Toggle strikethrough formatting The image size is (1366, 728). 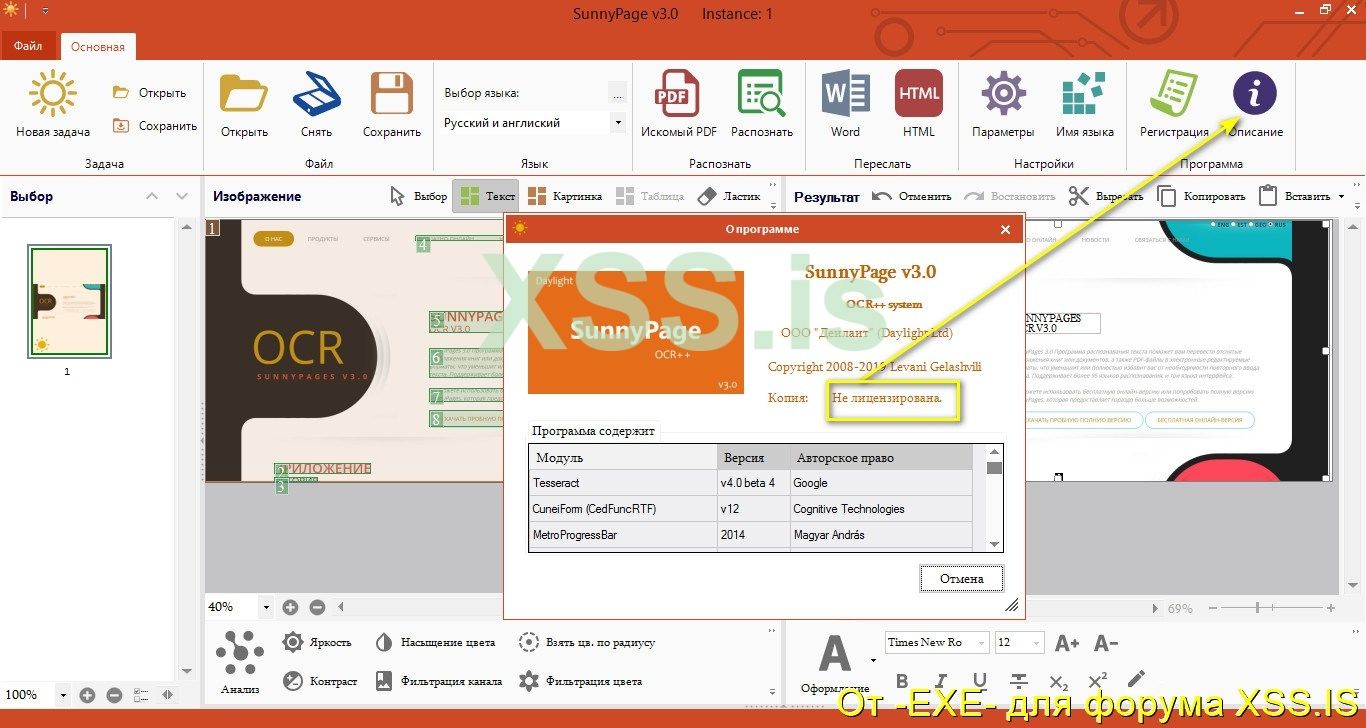tap(1019, 682)
